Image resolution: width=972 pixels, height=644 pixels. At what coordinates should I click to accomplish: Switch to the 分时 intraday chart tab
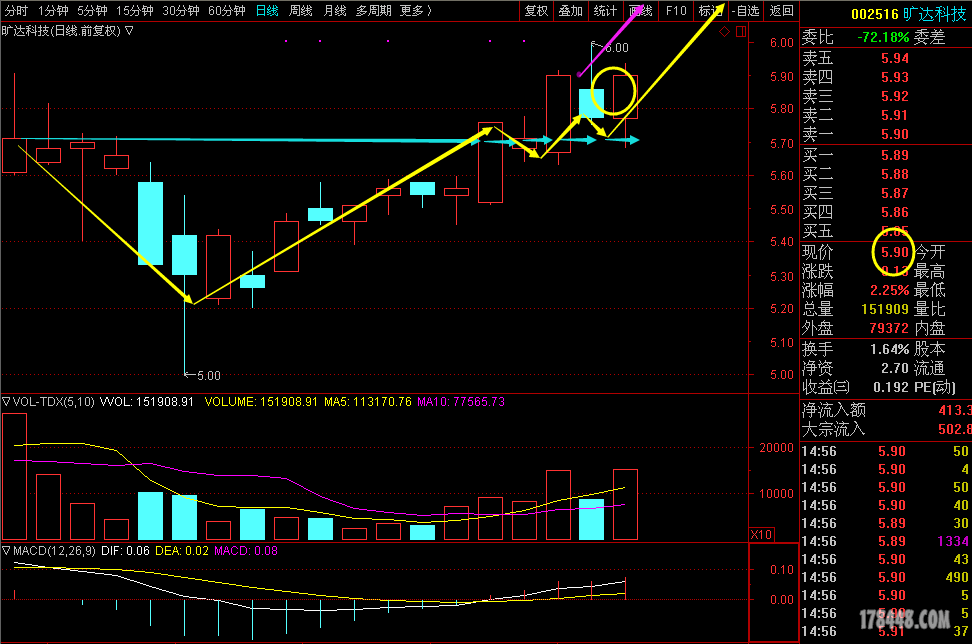[x=17, y=11]
